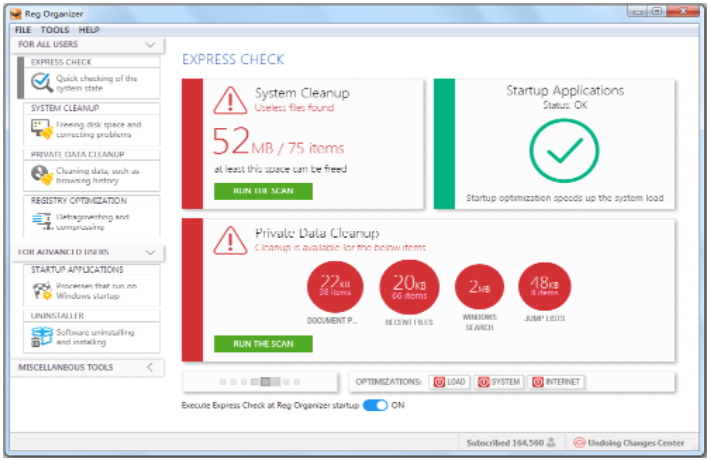Click the Private Data Cleanup warning triangle
This screenshot has height=461, width=711.
coord(230,240)
